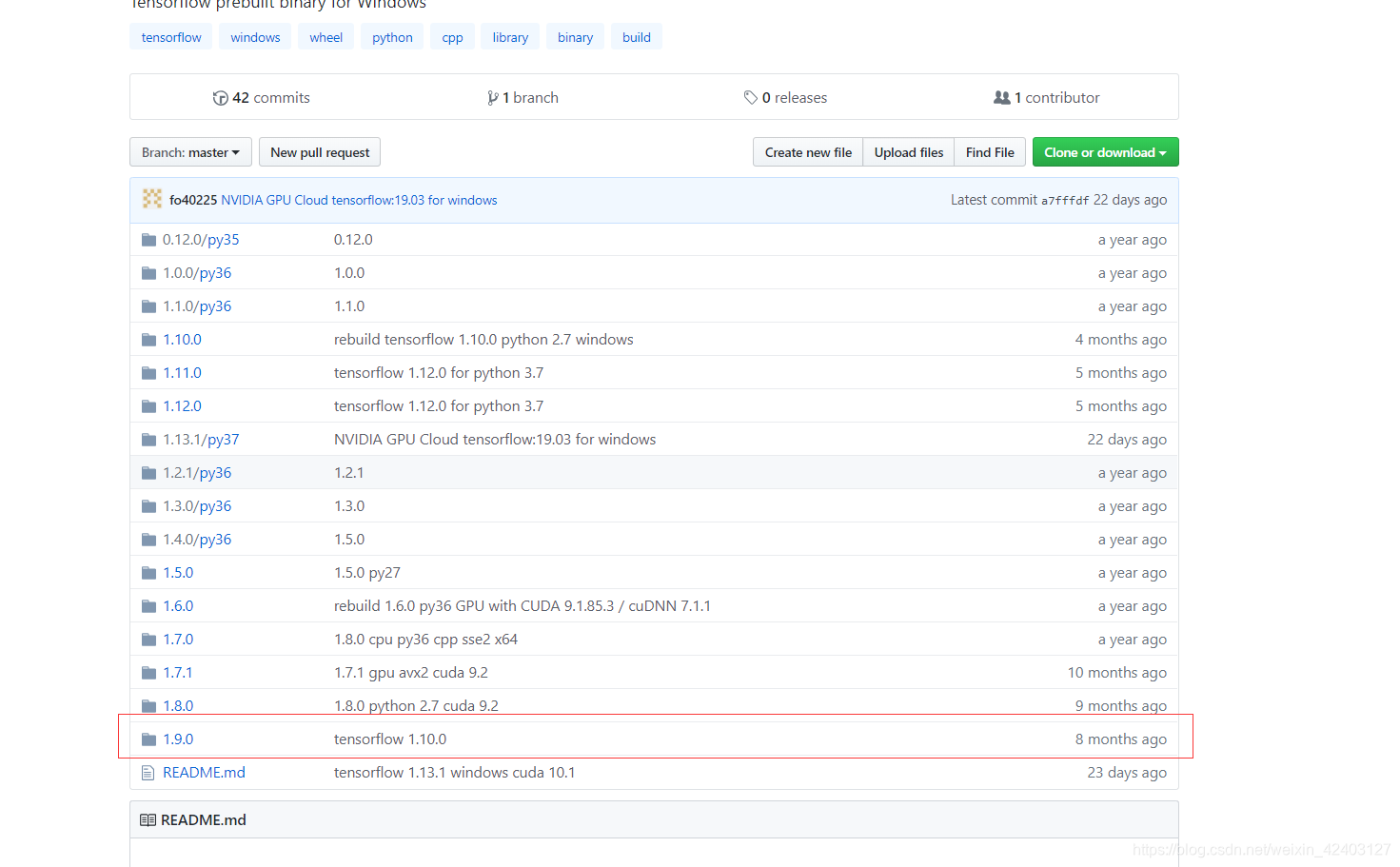Click folder icon for 1.0.0/py36

(x=148, y=273)
